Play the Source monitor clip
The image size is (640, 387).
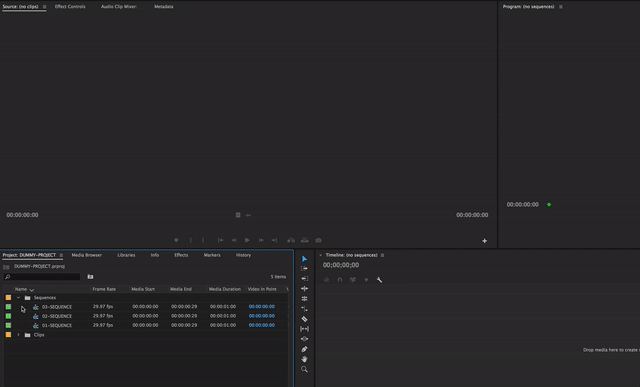click(x=247, y=240)
